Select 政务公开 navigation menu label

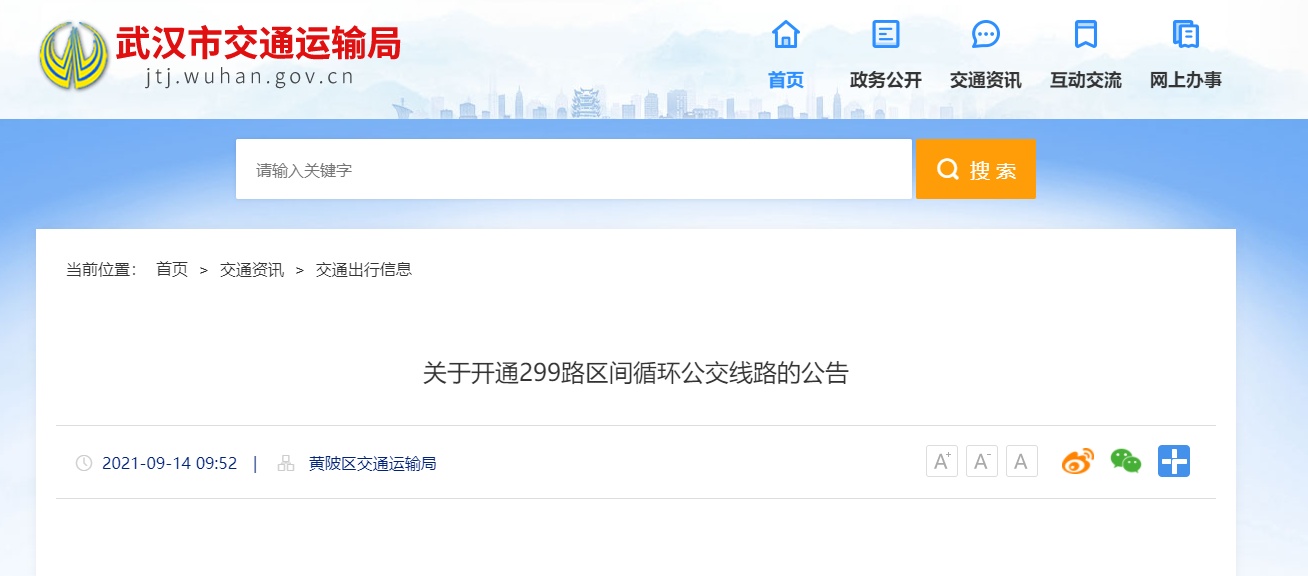[886, 80]
